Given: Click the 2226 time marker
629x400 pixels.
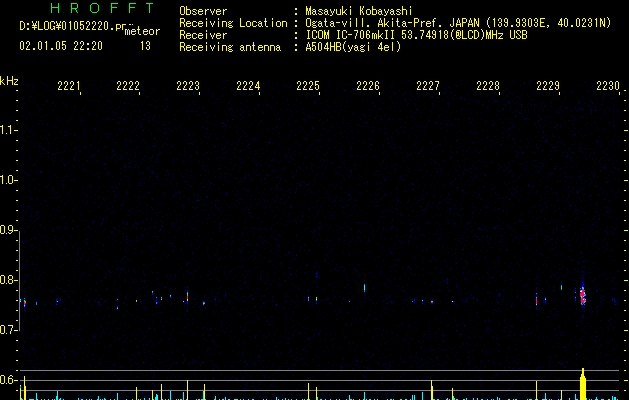Looking at the screenshot, I should click(368, 86).
